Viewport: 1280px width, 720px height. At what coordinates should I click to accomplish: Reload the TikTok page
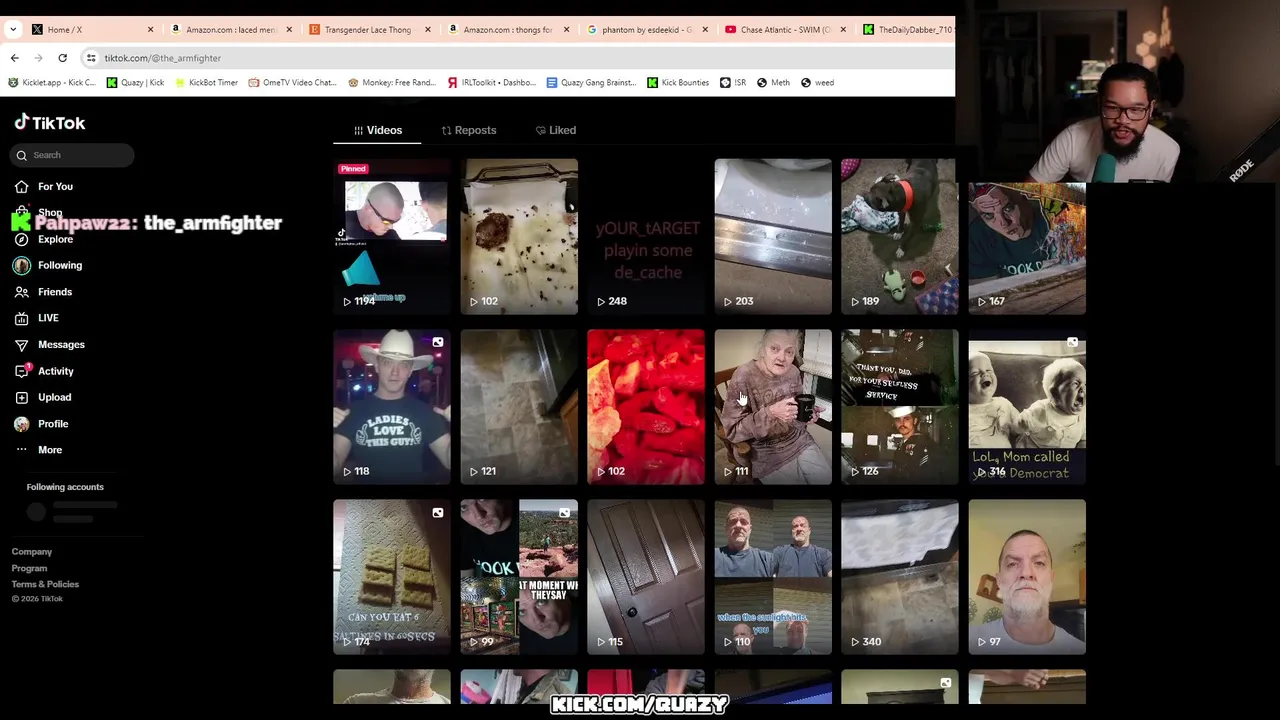62,58
